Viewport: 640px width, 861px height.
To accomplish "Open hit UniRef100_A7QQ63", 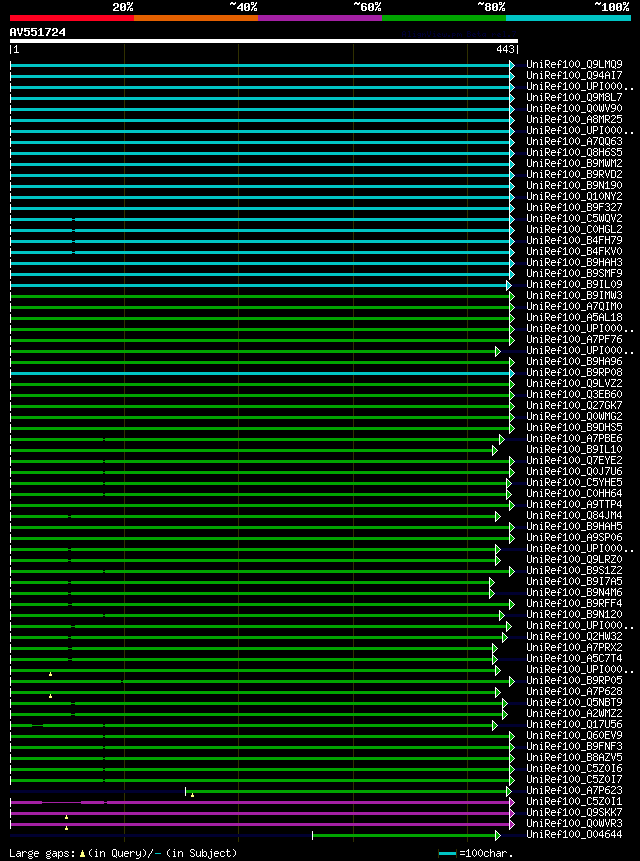I will coord(574,142).
